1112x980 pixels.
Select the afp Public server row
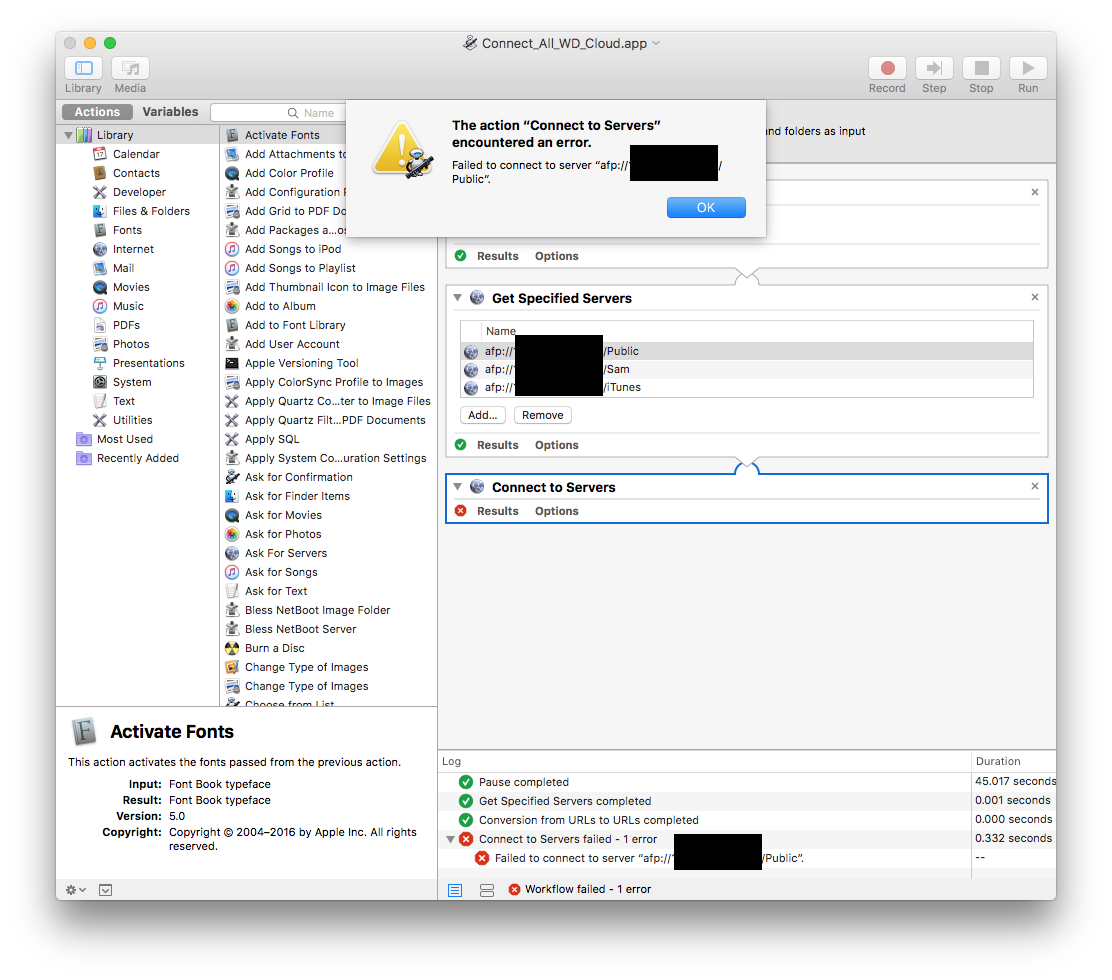click(x=747, y=351)
